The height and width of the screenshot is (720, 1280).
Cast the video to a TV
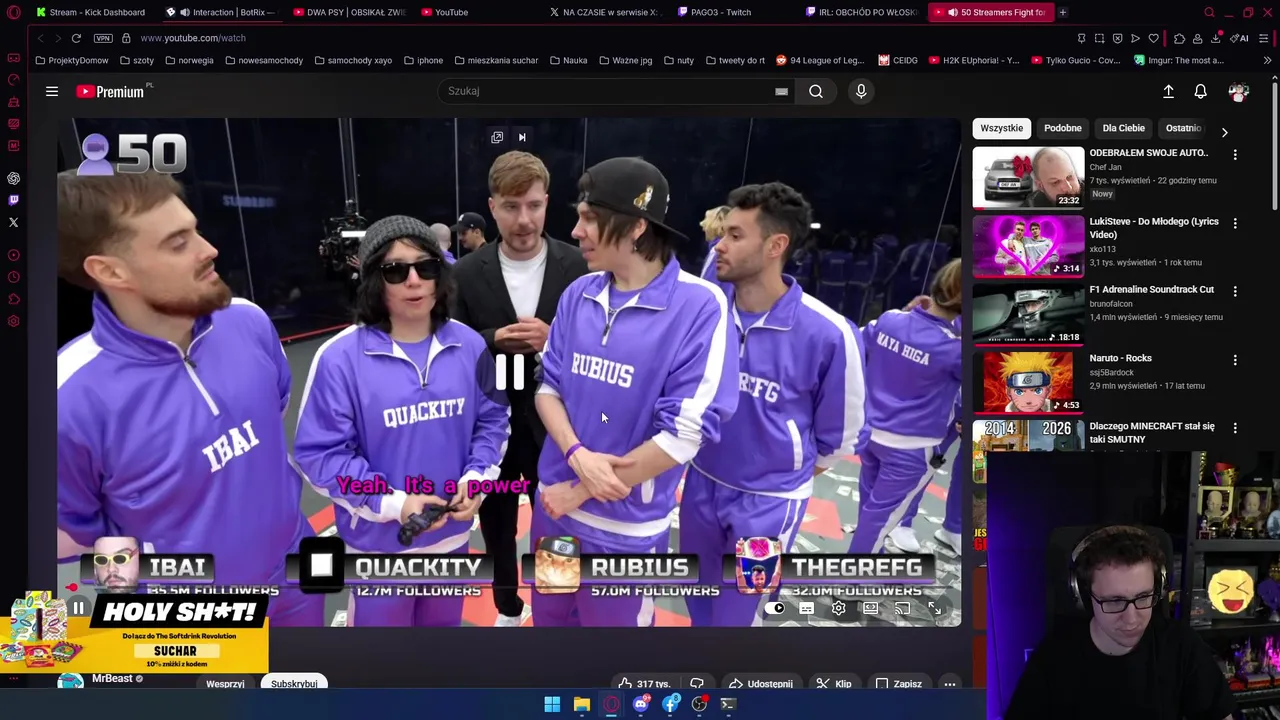pyautogui.click(x=902, y=608)
